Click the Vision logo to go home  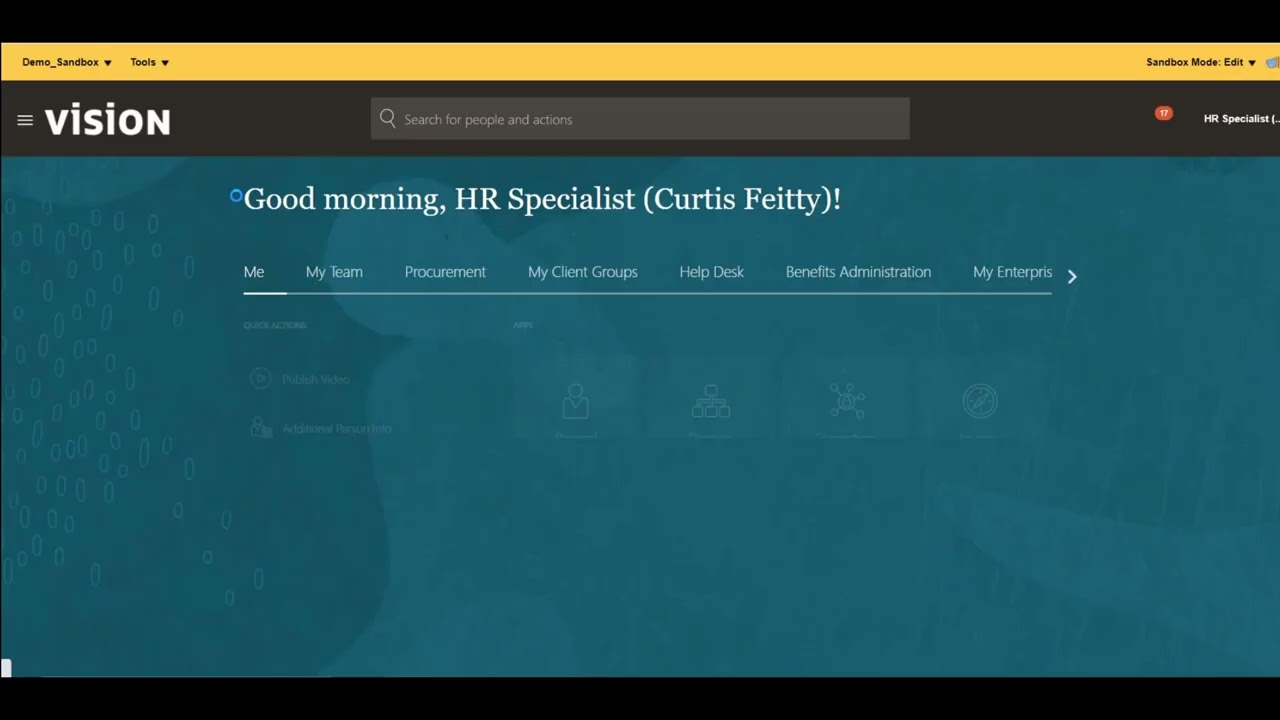point(108,120)
